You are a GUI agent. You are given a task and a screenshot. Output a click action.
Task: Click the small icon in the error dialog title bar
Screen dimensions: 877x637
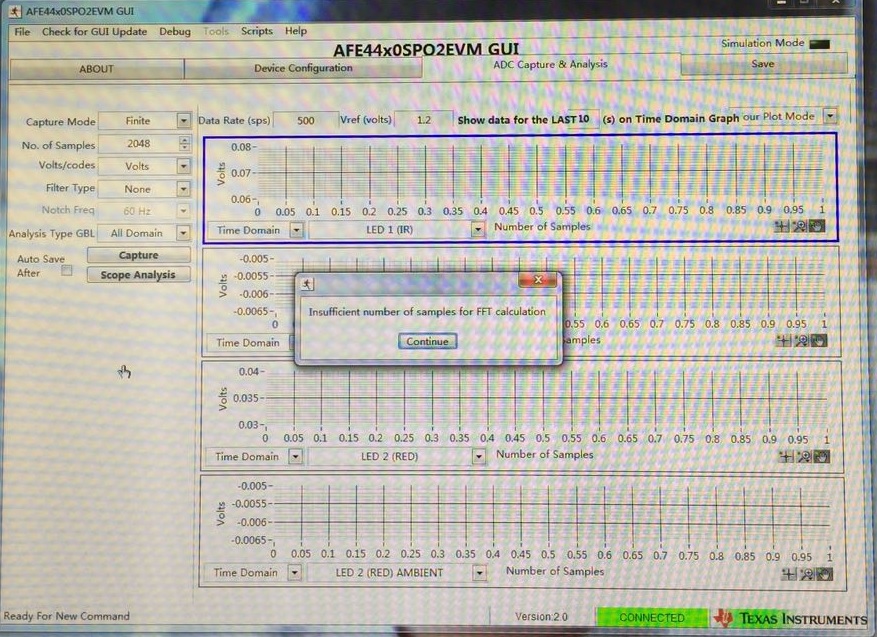click(x=307, y=284)
